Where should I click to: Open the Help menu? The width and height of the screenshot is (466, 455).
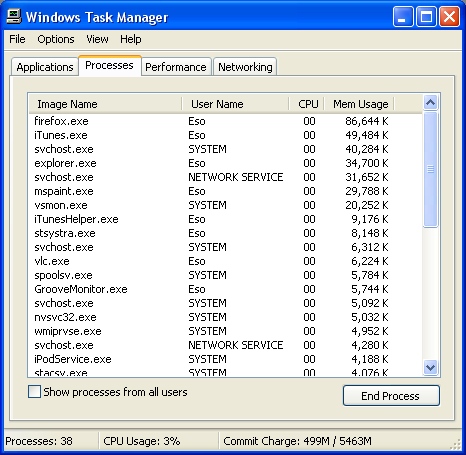131,39
